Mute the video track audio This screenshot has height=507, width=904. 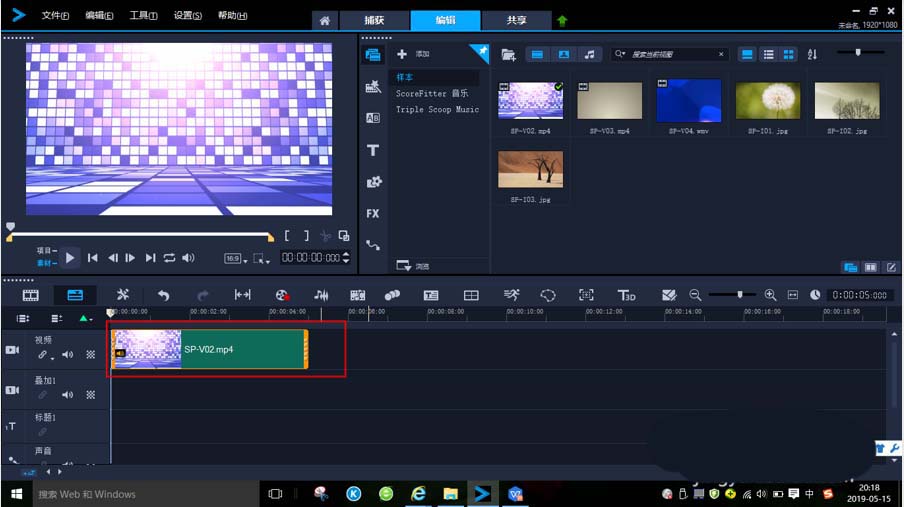click(x=67, y=355)
